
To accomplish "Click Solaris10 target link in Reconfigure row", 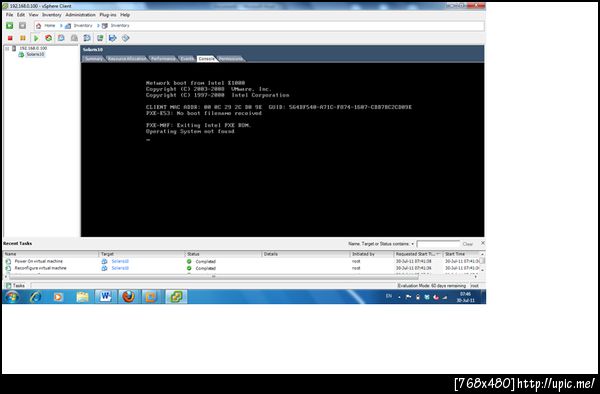I will pos(120,268).
